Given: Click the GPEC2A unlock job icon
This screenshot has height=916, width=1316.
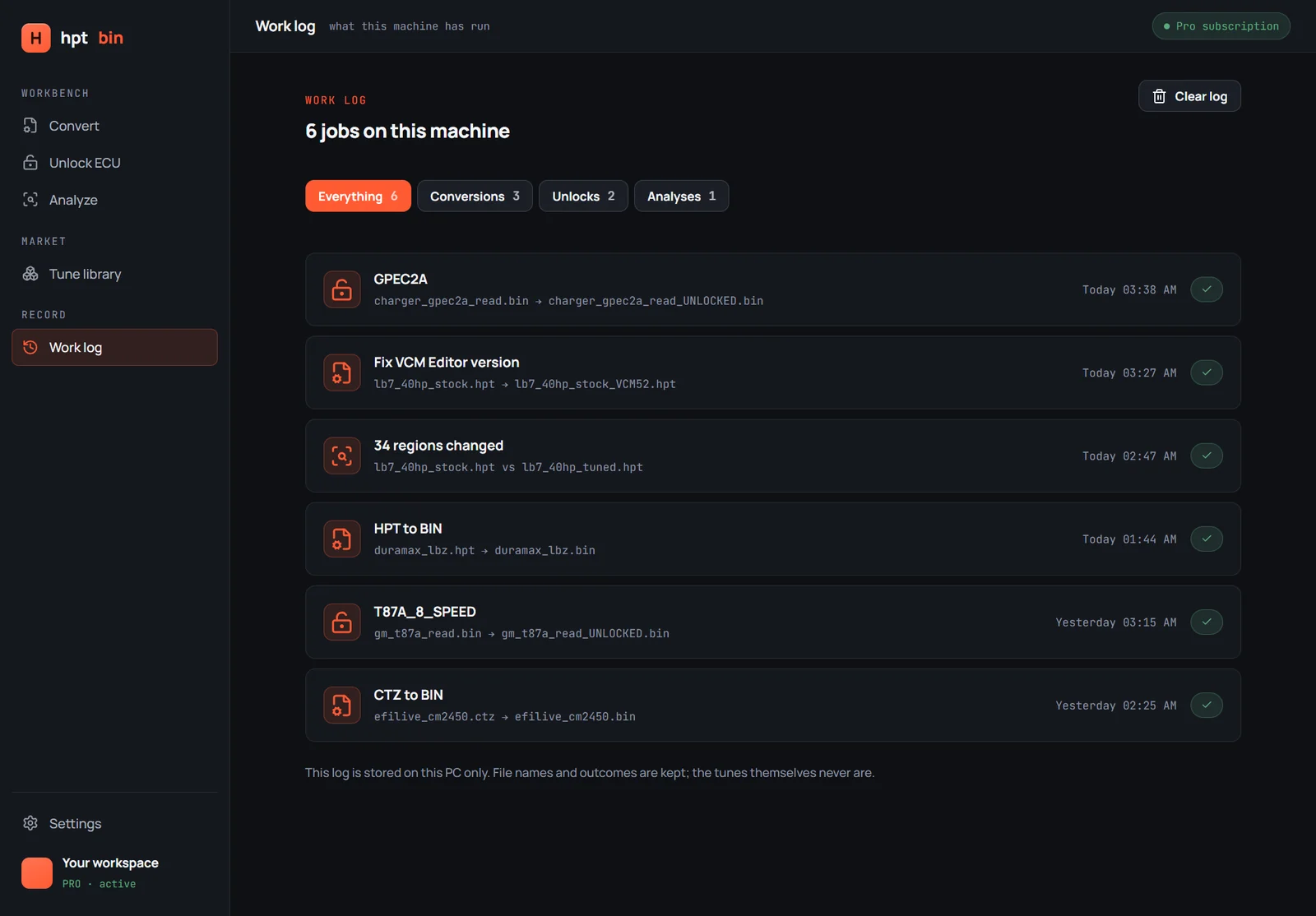Looking at the screenshot, I should click(342, 289).
